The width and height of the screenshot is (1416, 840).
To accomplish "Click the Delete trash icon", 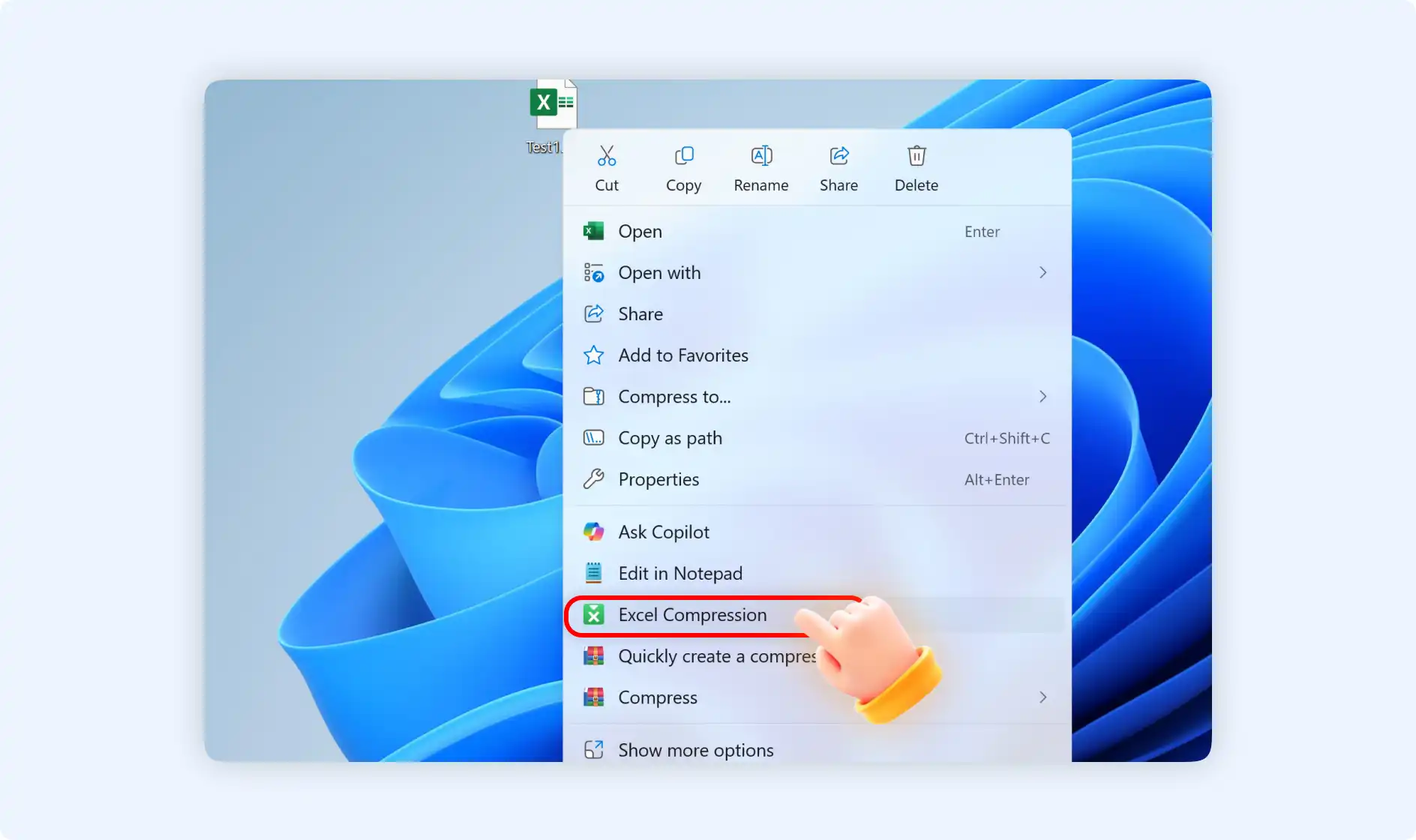I will click(916, 155).
